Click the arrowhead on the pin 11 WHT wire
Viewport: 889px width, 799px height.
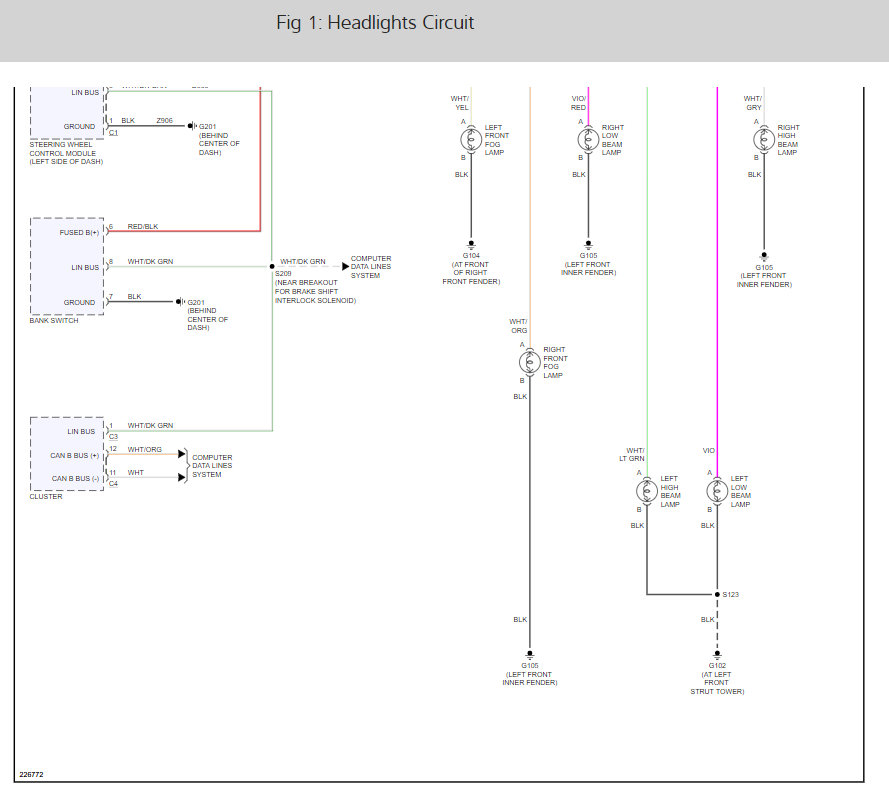tap(181, 477)
